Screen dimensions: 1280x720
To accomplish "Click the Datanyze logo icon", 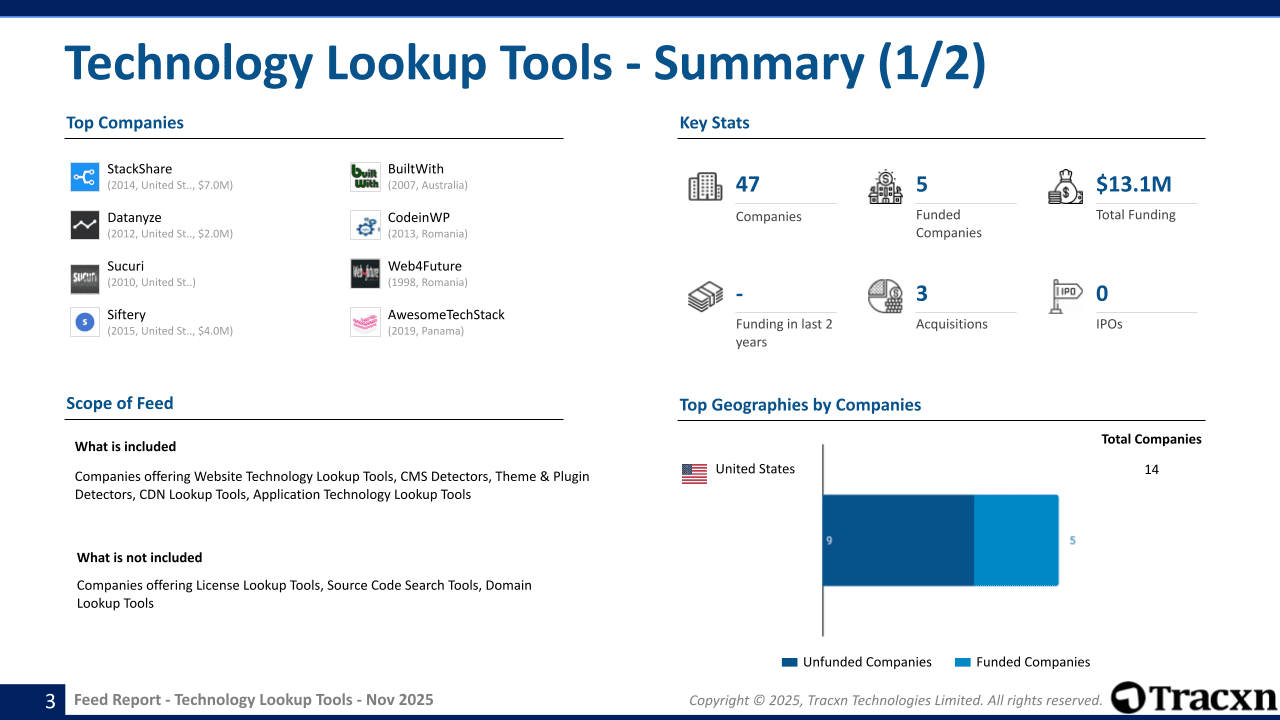I will pos(85,225).
